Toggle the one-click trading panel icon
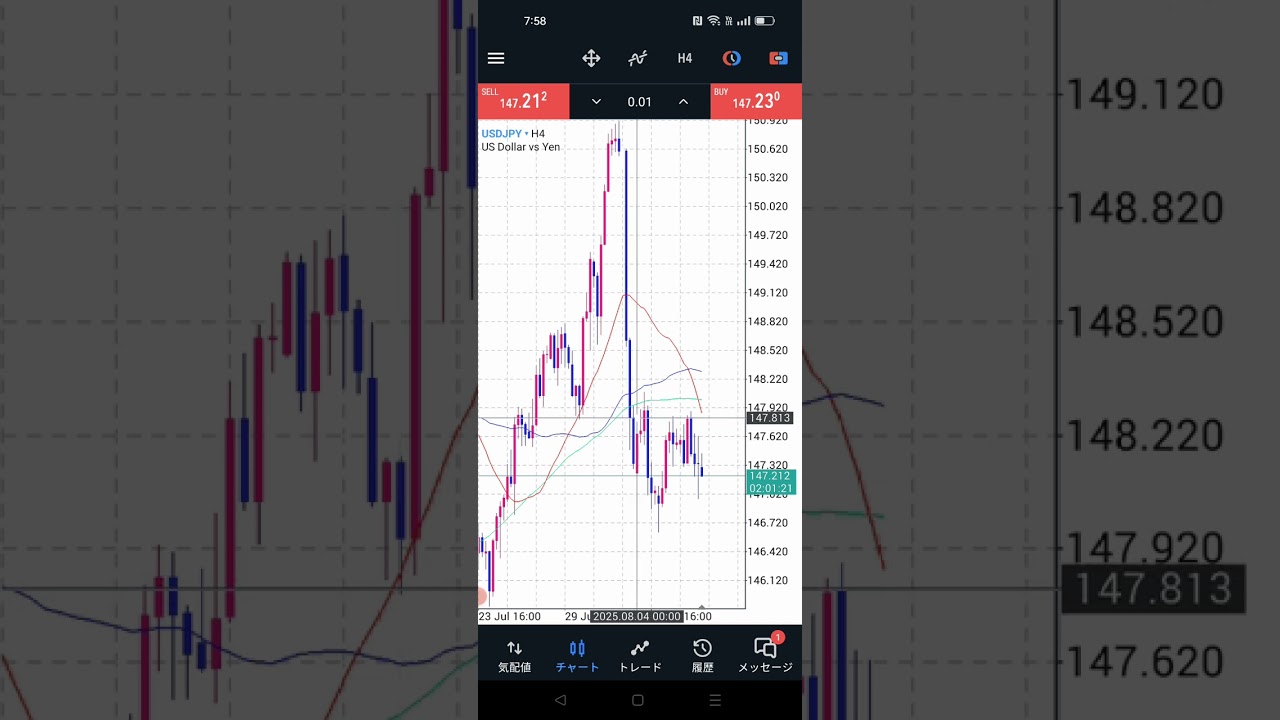Image resolution: width=1280 pixels, height=720 pixels. (778, 58)
